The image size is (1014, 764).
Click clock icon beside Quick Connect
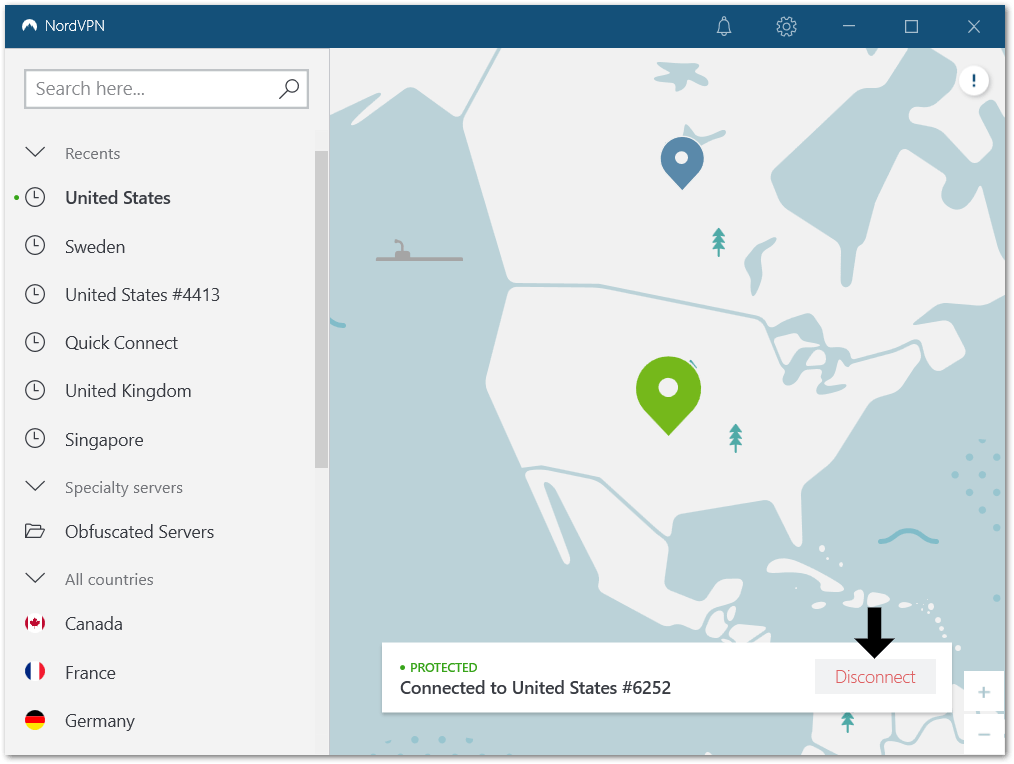pyautogui.click(x=35, y=342)
